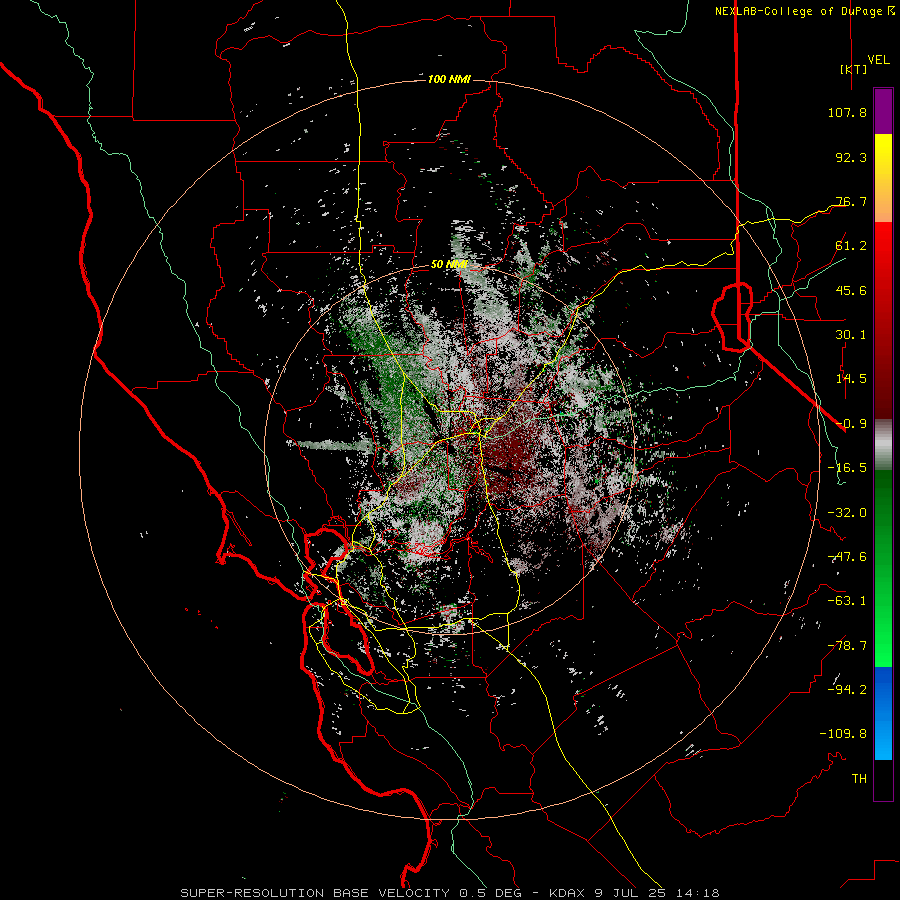Select the -16.5 legend value
This screenshot has height=900, width=900.
847,468
